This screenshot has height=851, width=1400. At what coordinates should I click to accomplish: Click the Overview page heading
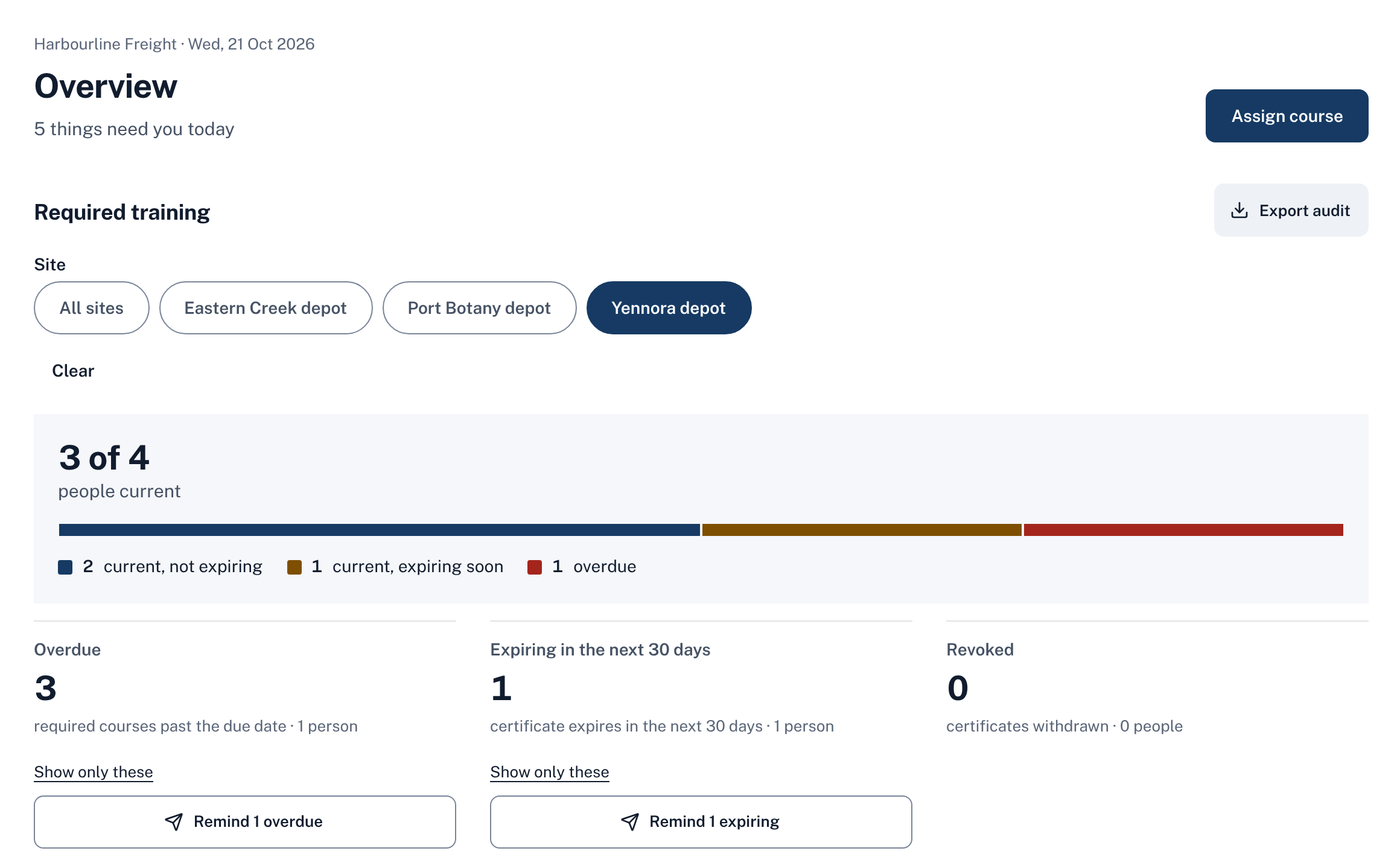tap(106, 86)
